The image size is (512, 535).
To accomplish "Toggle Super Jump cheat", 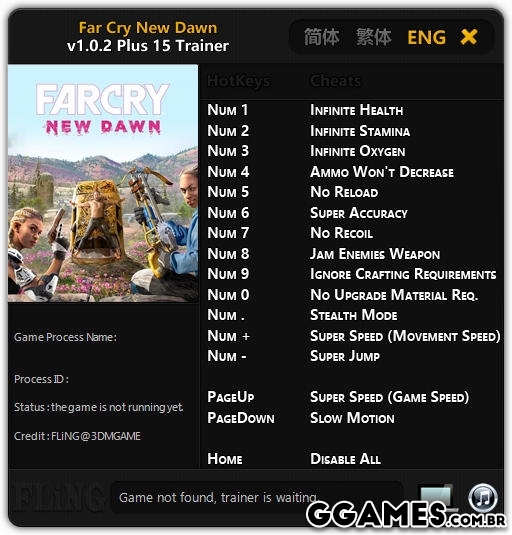I will [x=345, y=356].
